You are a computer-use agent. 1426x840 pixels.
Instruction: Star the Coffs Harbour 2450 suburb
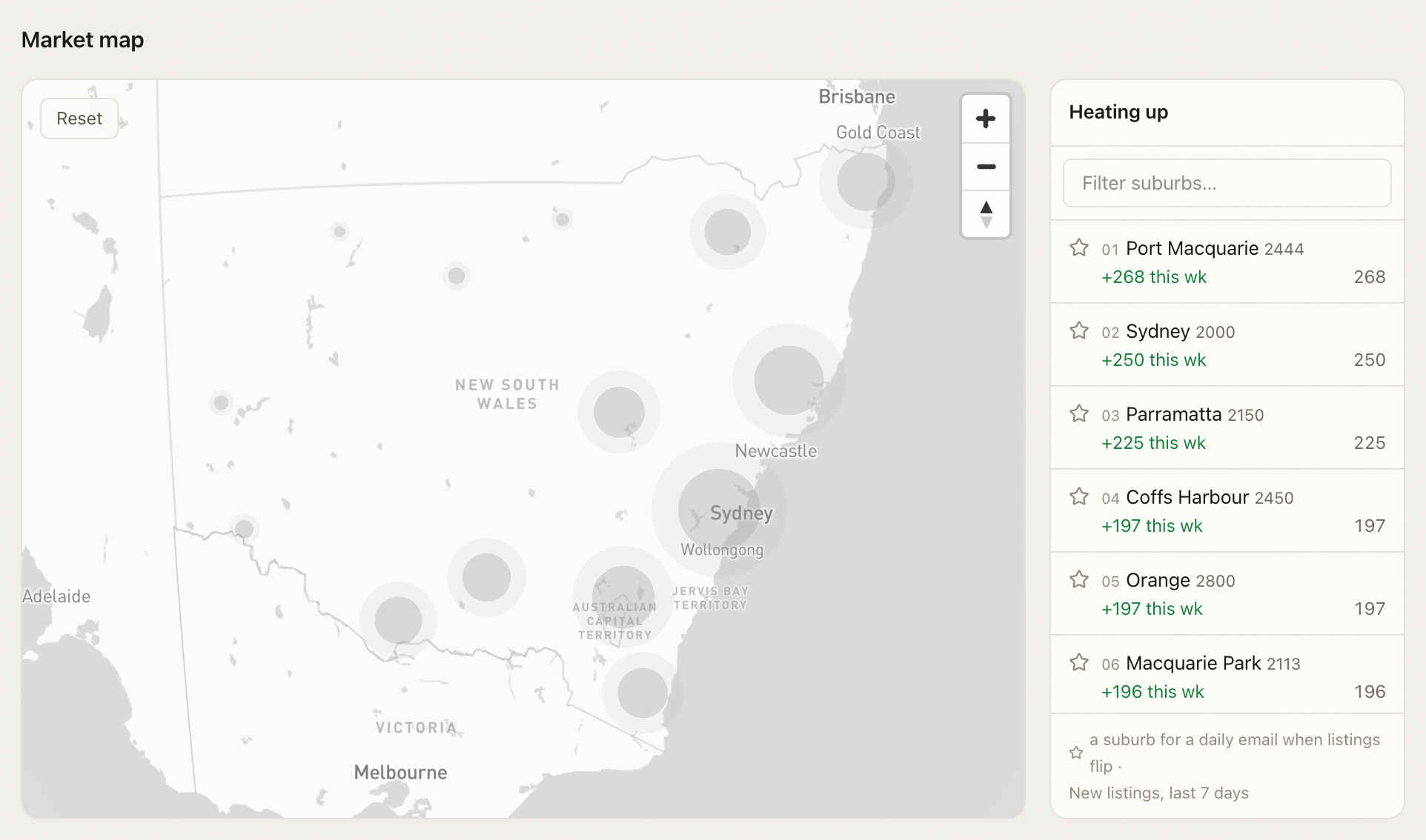click(1079, 496)
